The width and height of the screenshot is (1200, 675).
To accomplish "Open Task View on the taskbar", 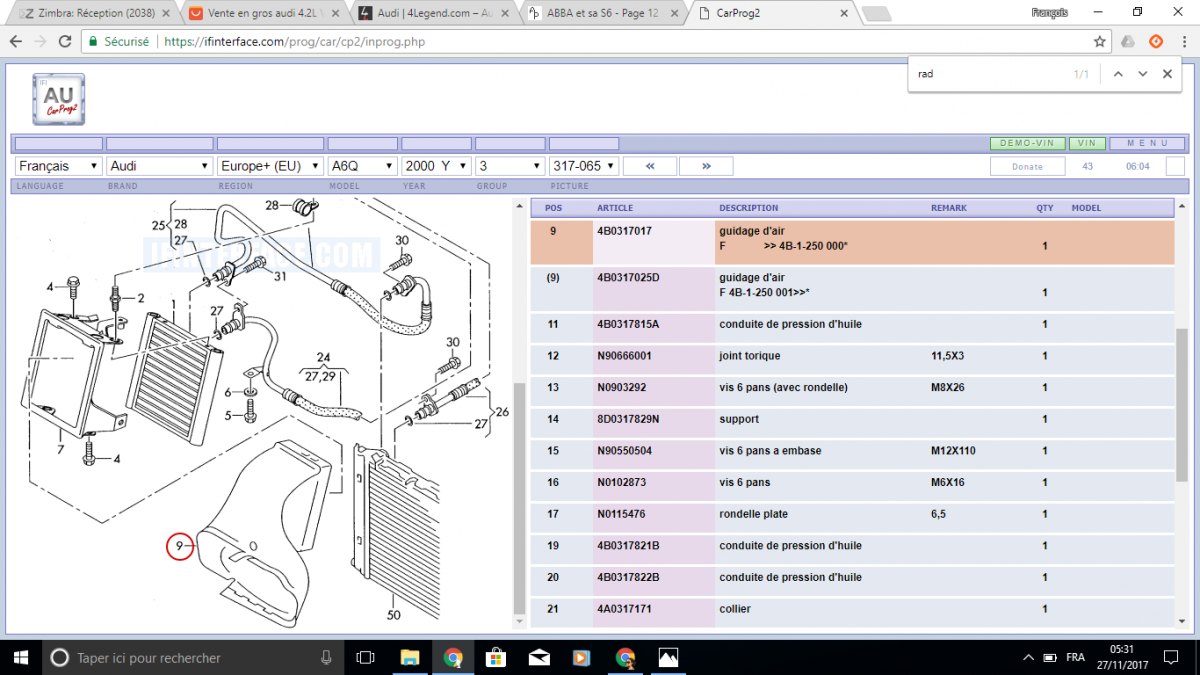I will [366, 657].
